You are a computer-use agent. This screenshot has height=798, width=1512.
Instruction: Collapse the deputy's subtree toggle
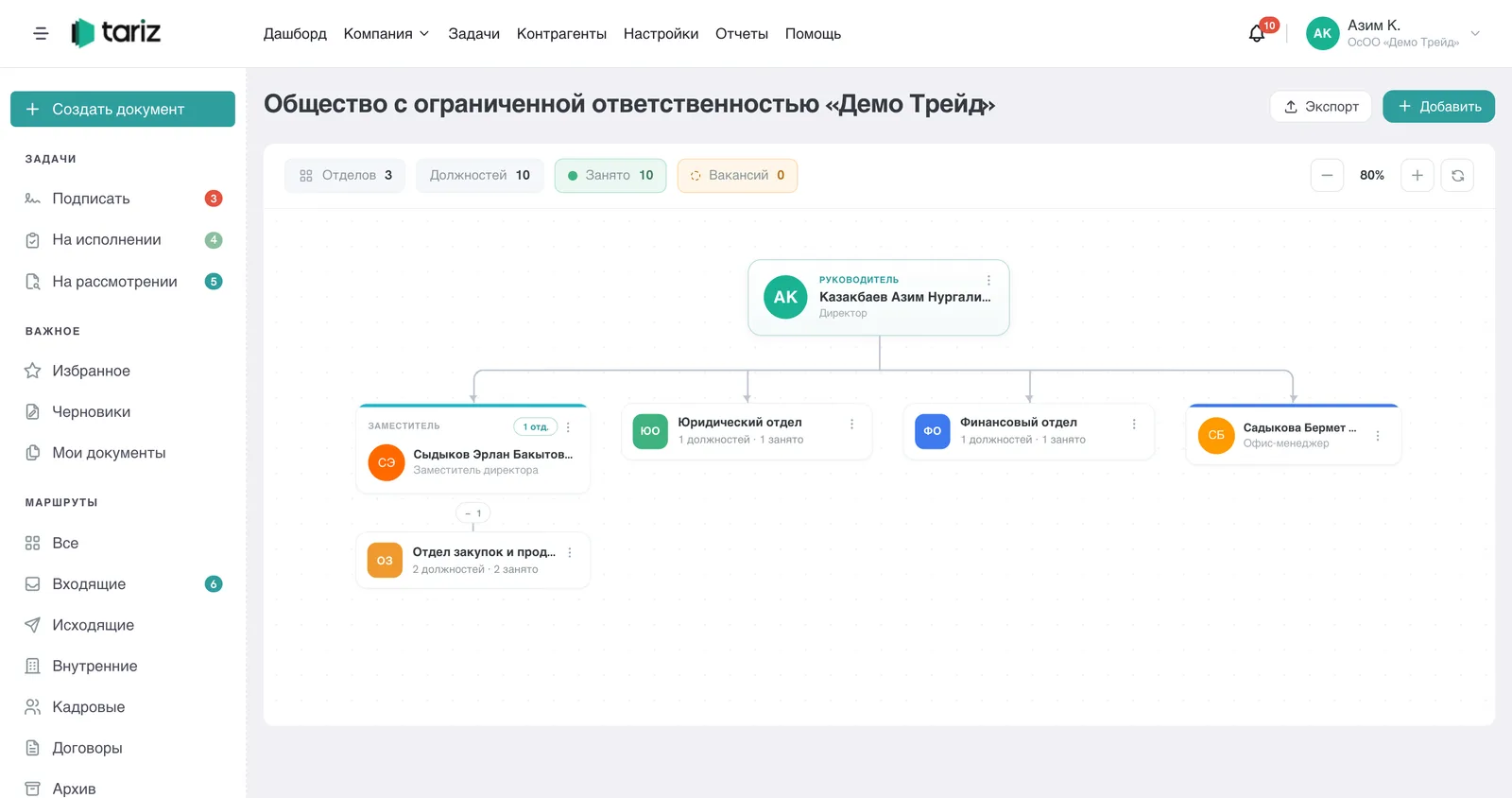point(473,513)
